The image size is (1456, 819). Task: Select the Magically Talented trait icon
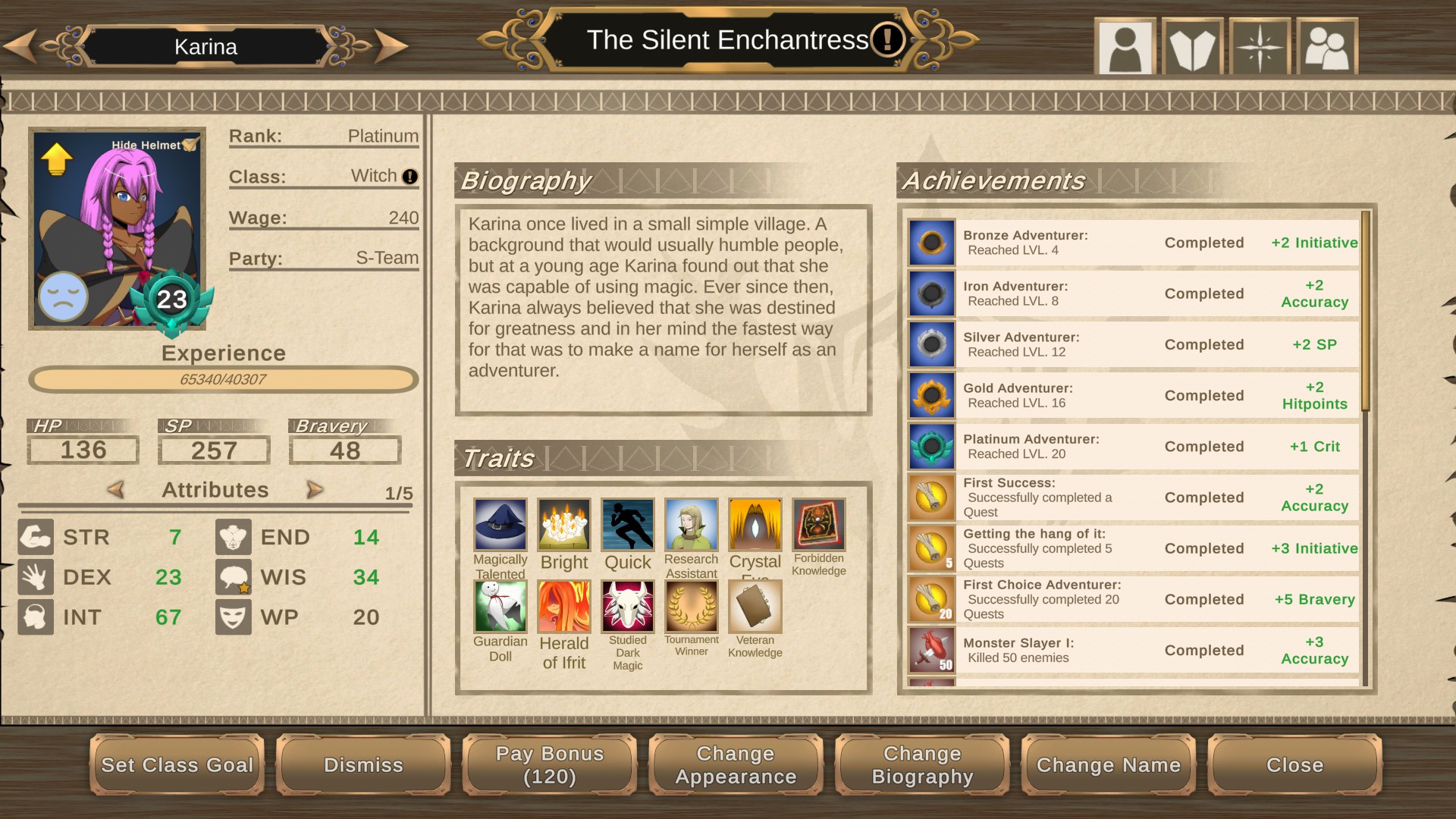click(x=500, y=524)
